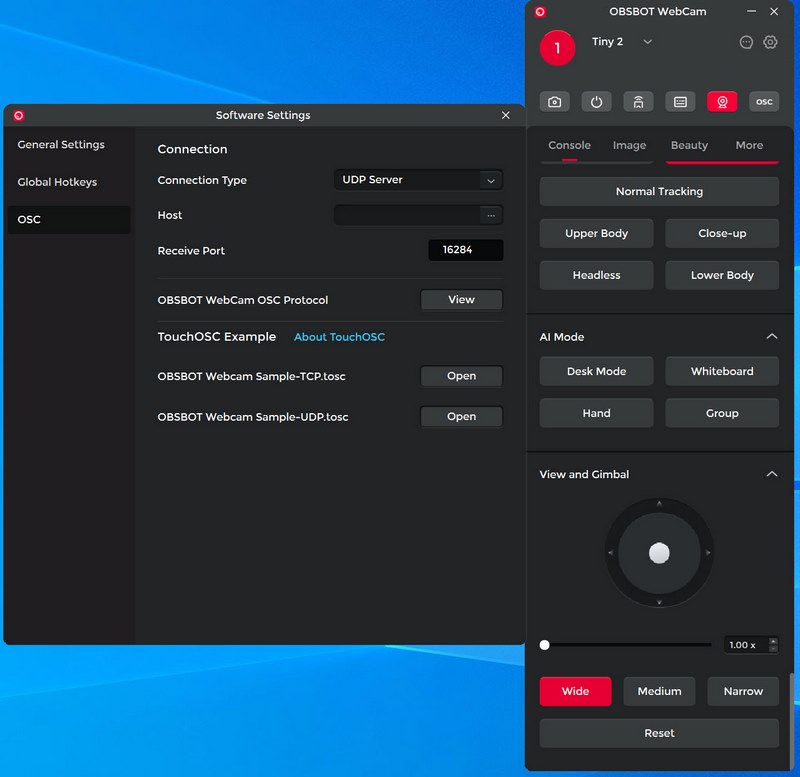Select the Medium field of view

(x=659, y=691)
